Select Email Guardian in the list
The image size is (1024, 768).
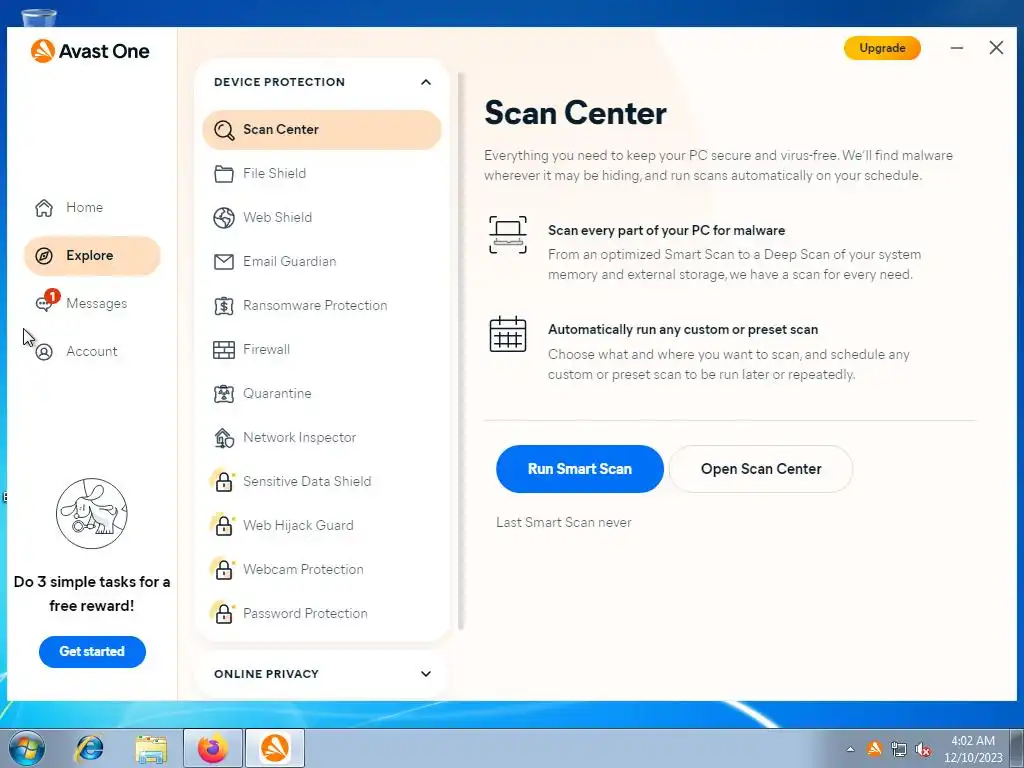pyautogui.click(x=322, y=262)
